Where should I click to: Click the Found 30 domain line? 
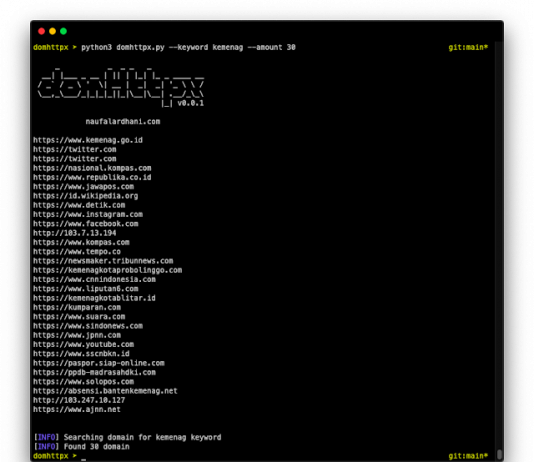click(81, 446)
